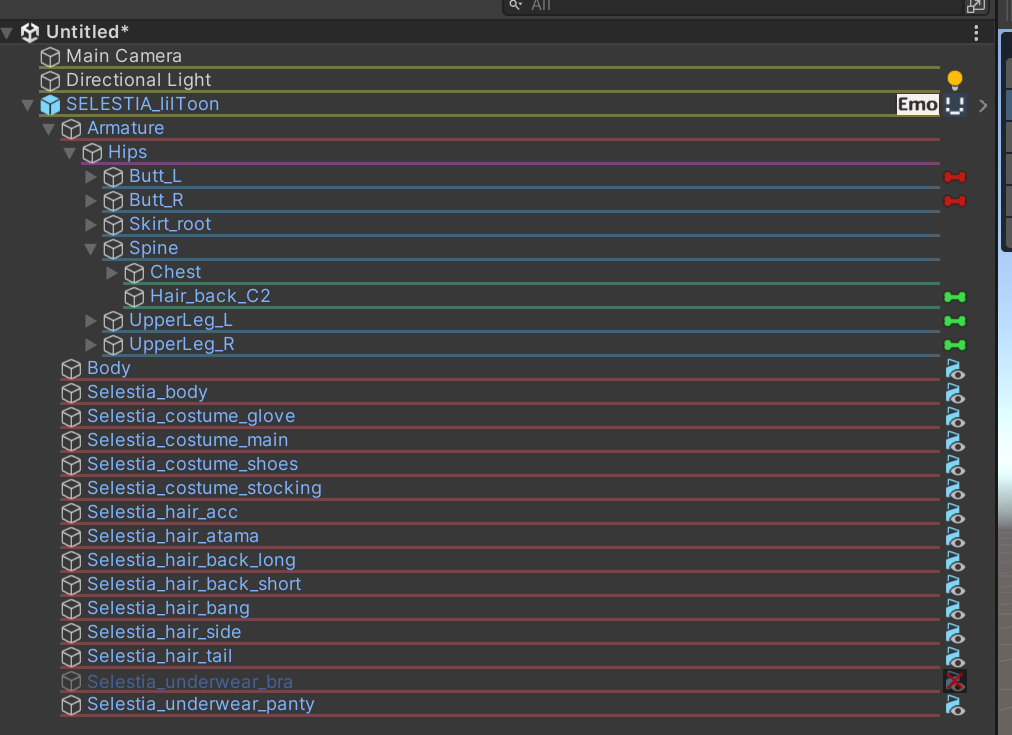
Task: Select the SELESTIA_lilToon object name
Action: coord(143,104)
